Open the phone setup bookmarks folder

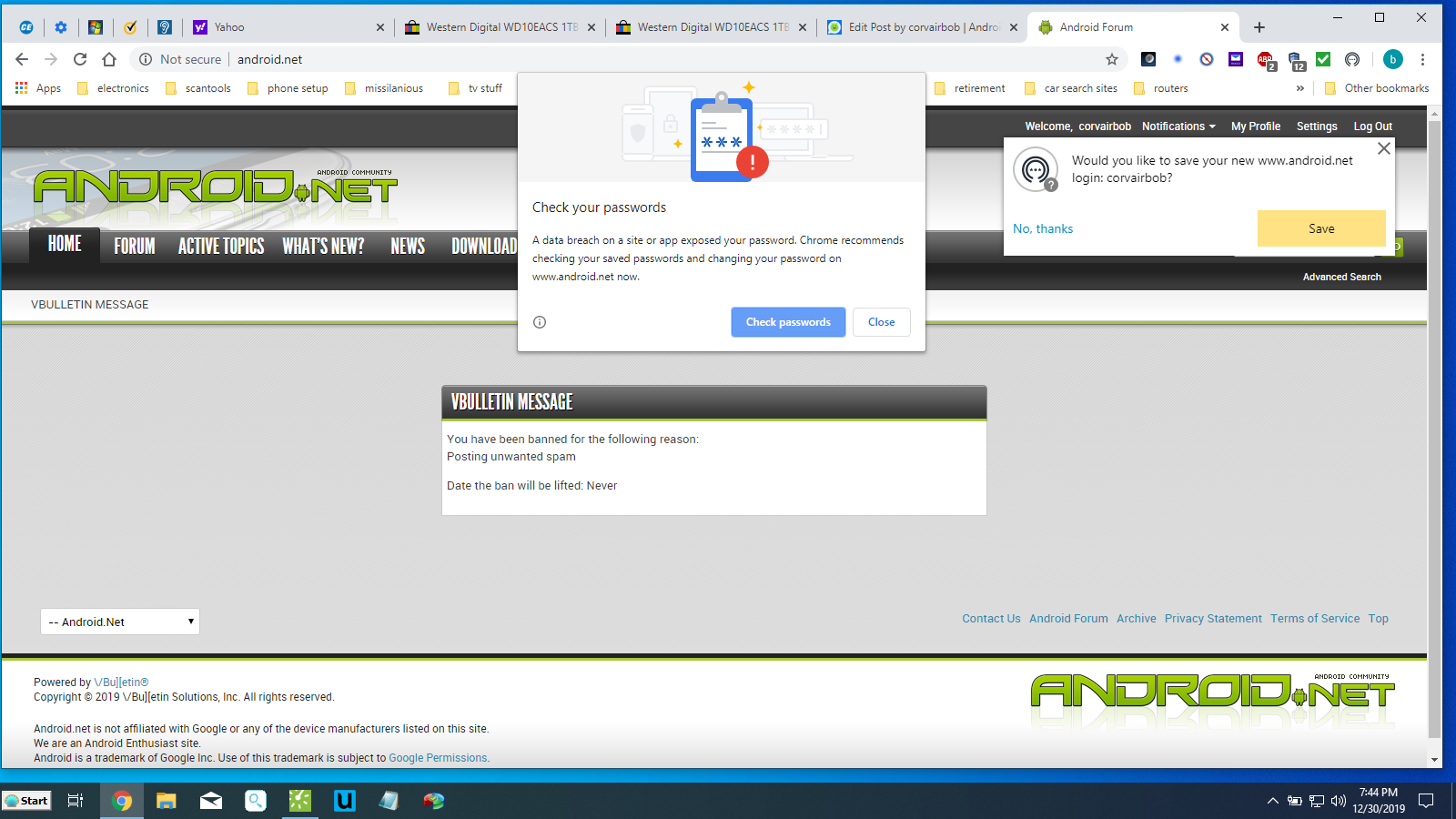[288, 88]
